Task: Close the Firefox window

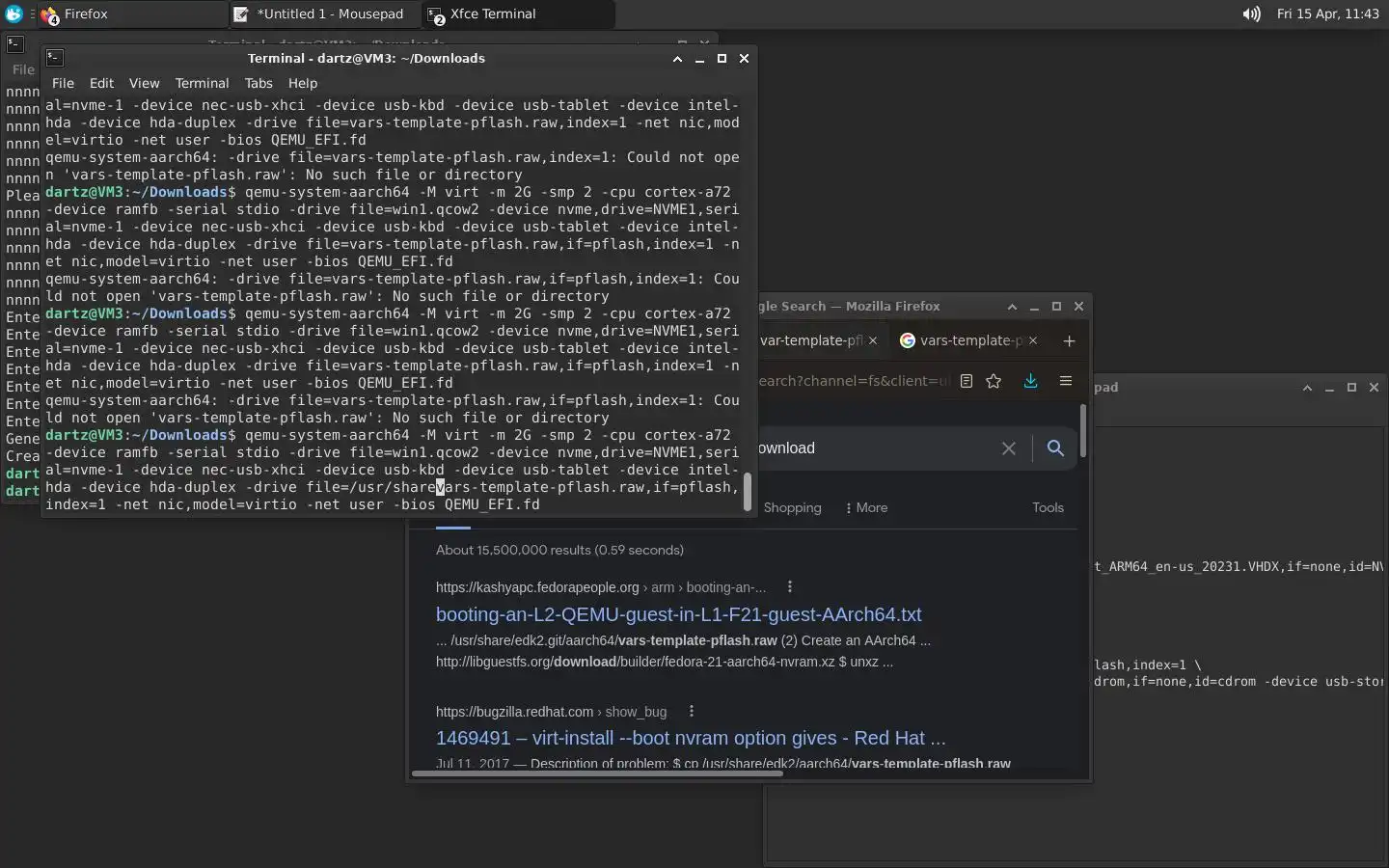Action: pyautogui.click(x=1078, y=306)
